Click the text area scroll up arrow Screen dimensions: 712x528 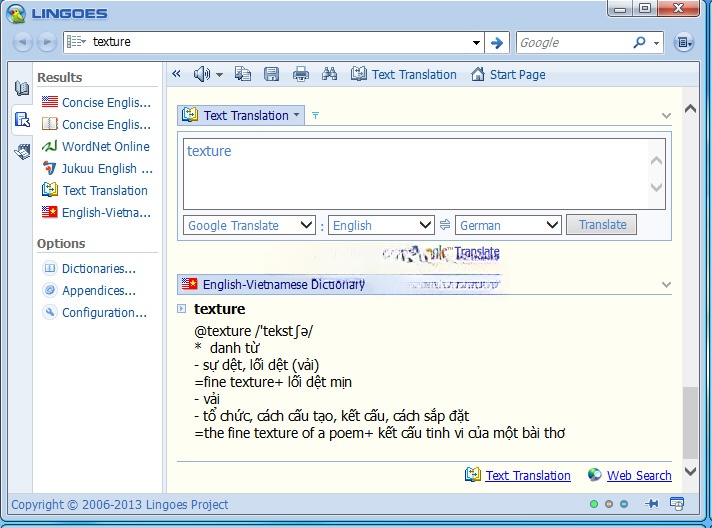(x=656, y=161)
